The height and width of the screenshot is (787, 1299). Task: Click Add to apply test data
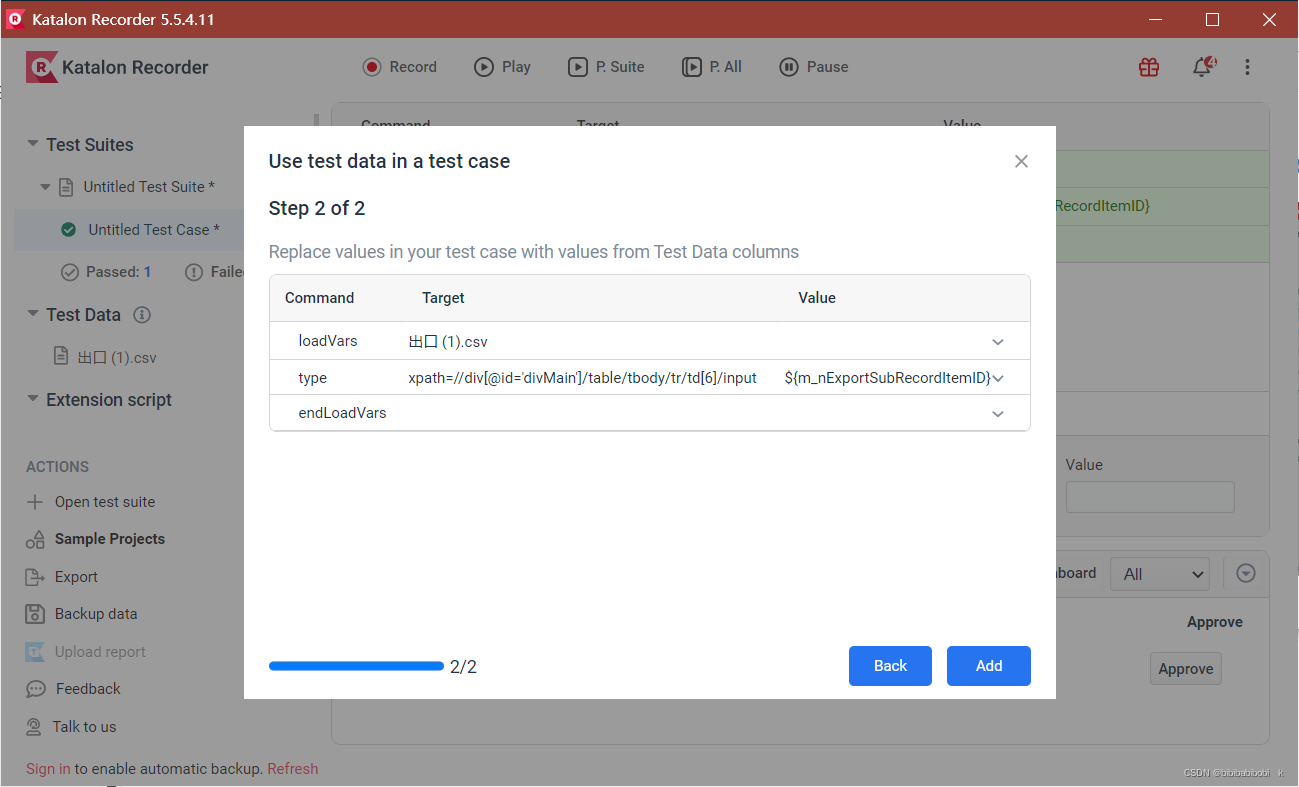point(989,666)
